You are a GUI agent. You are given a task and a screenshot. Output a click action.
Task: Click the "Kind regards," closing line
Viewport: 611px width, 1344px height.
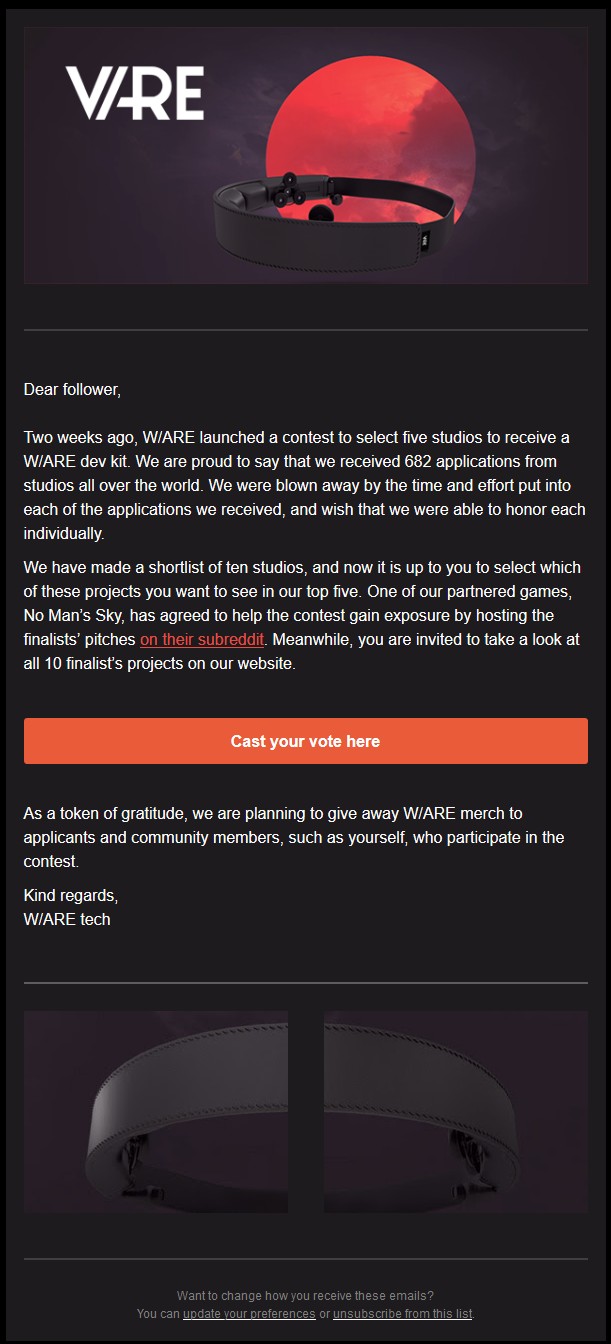coord(71,895)
